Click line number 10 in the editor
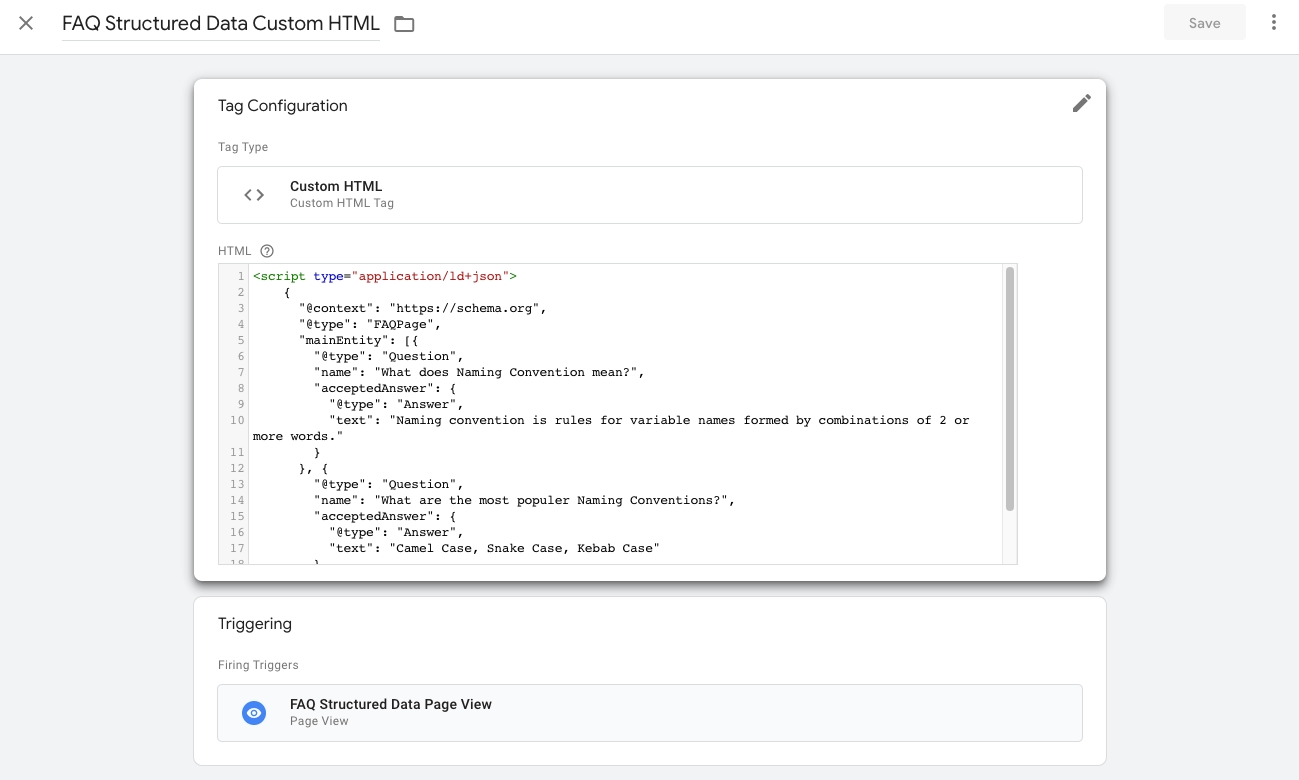This screenshot has height=780, width=1299. [x=235, y=420]
